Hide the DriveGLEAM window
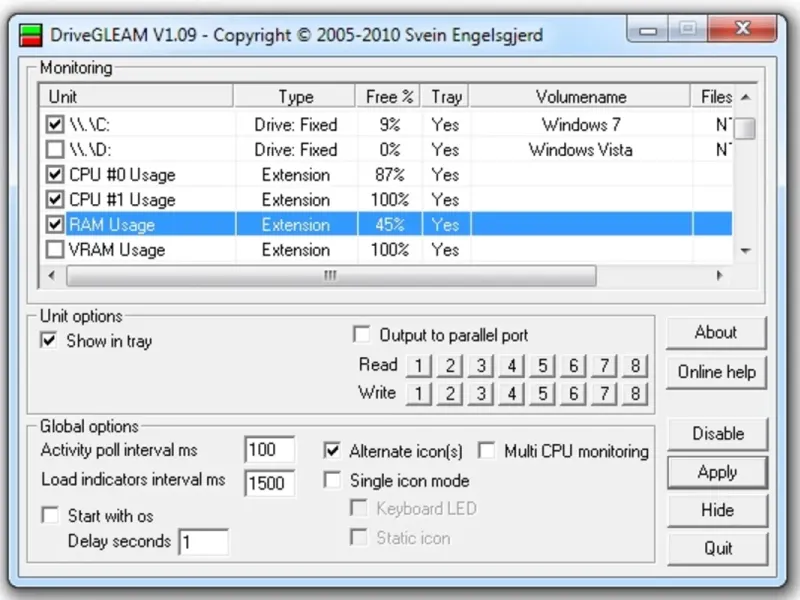The height and width of the screenshot is (600, 800). (x=717, y=510)
